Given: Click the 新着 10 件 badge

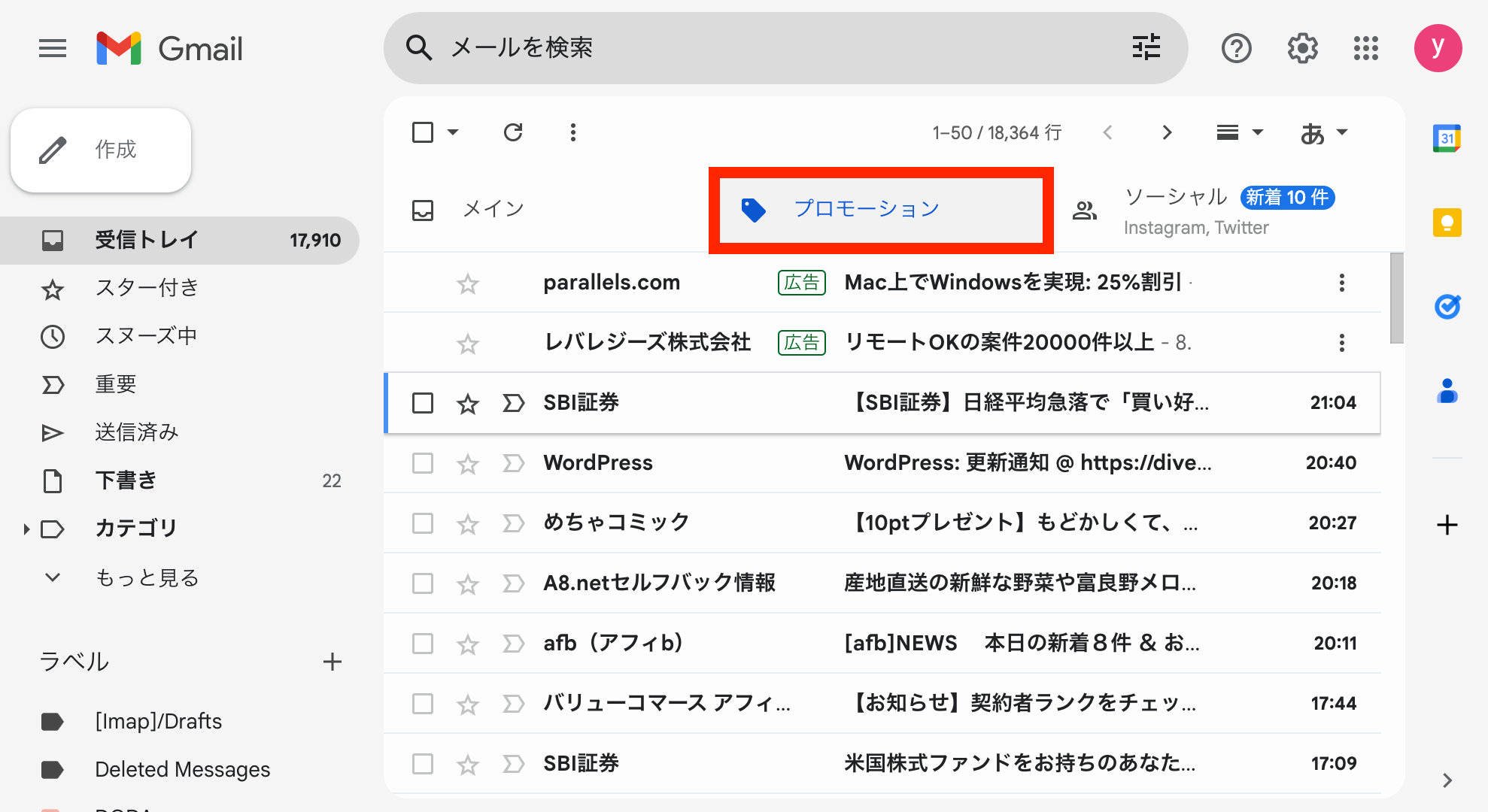Looking at the screenshot, I should [x=1287, y=197].
